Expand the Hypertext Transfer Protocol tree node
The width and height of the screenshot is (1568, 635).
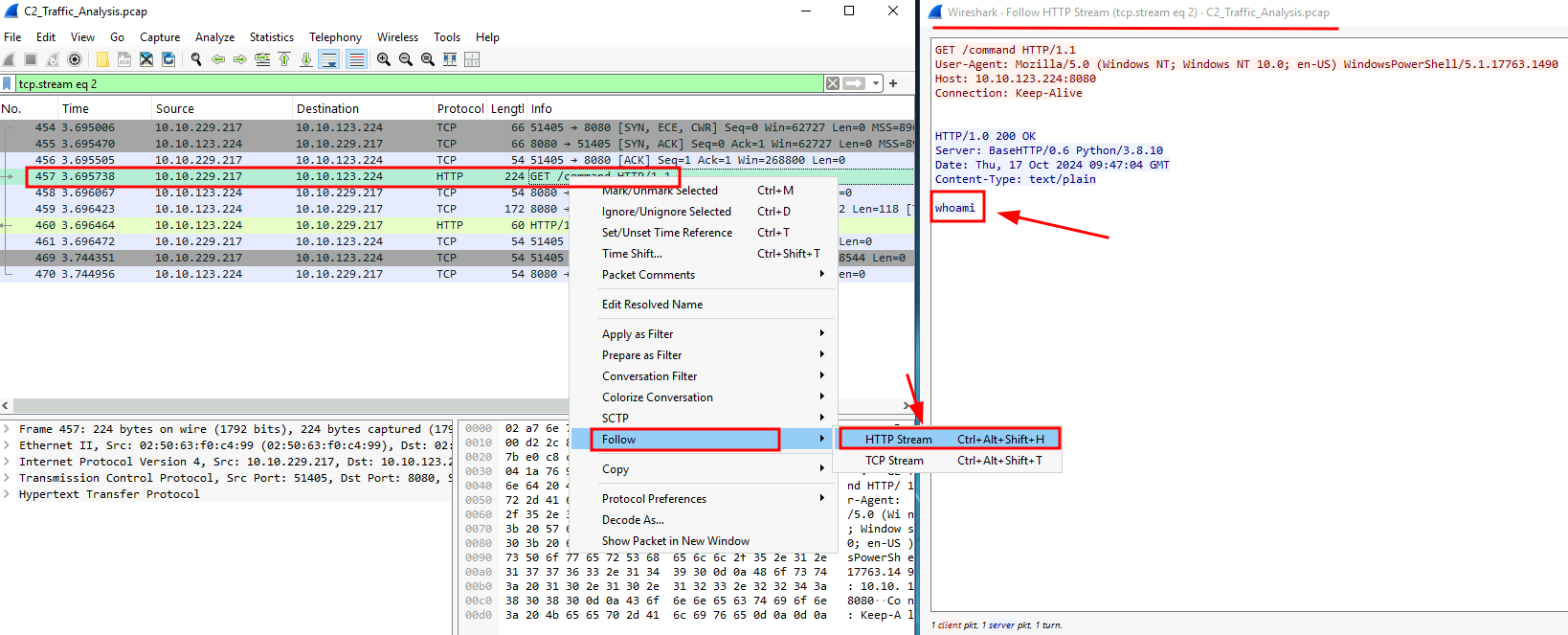pyautogui.click(x=7, y=494)
